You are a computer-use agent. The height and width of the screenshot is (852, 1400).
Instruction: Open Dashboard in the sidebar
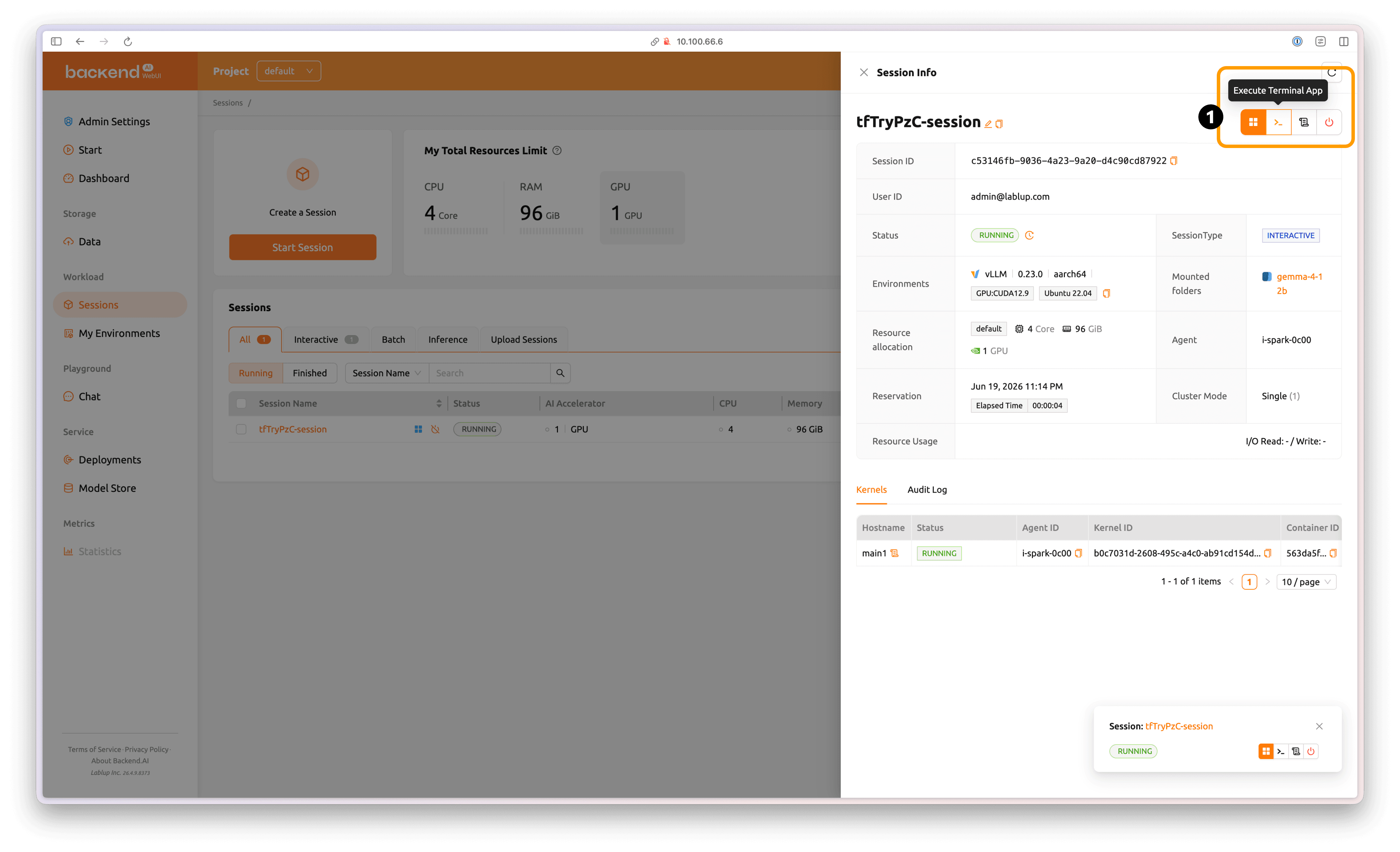pos(103,178)
